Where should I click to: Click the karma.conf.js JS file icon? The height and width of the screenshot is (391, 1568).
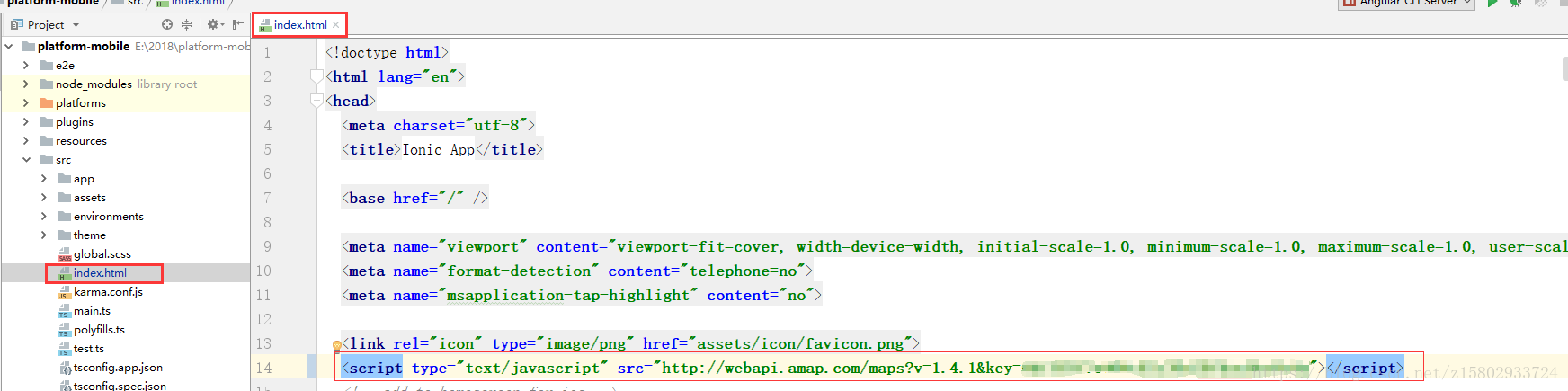[65, 292]
